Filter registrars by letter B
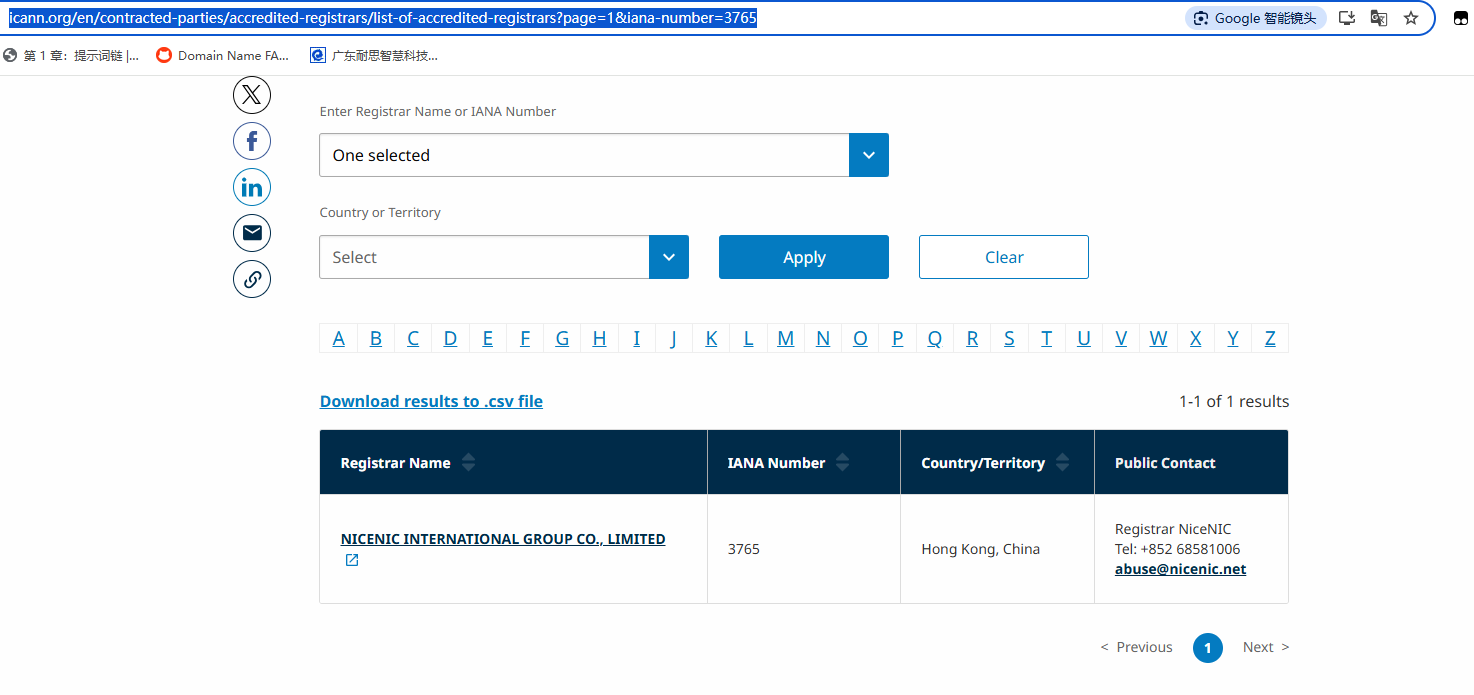The width and height of the screenshot is (1474, 695). point(376,338)
